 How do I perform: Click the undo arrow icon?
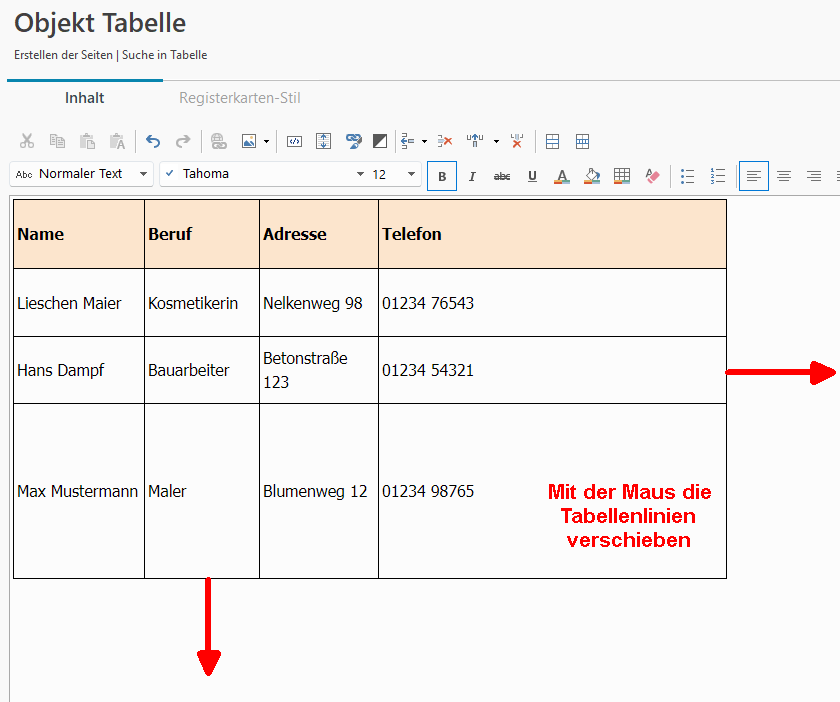click(153, 141)
